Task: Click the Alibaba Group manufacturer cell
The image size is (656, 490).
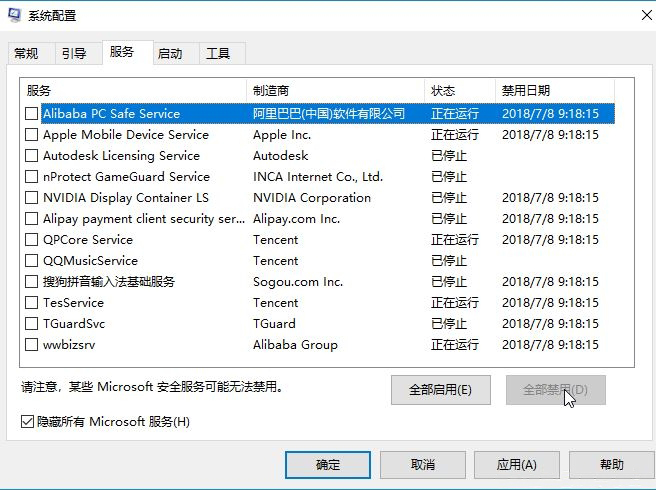Action: [295, 345]
